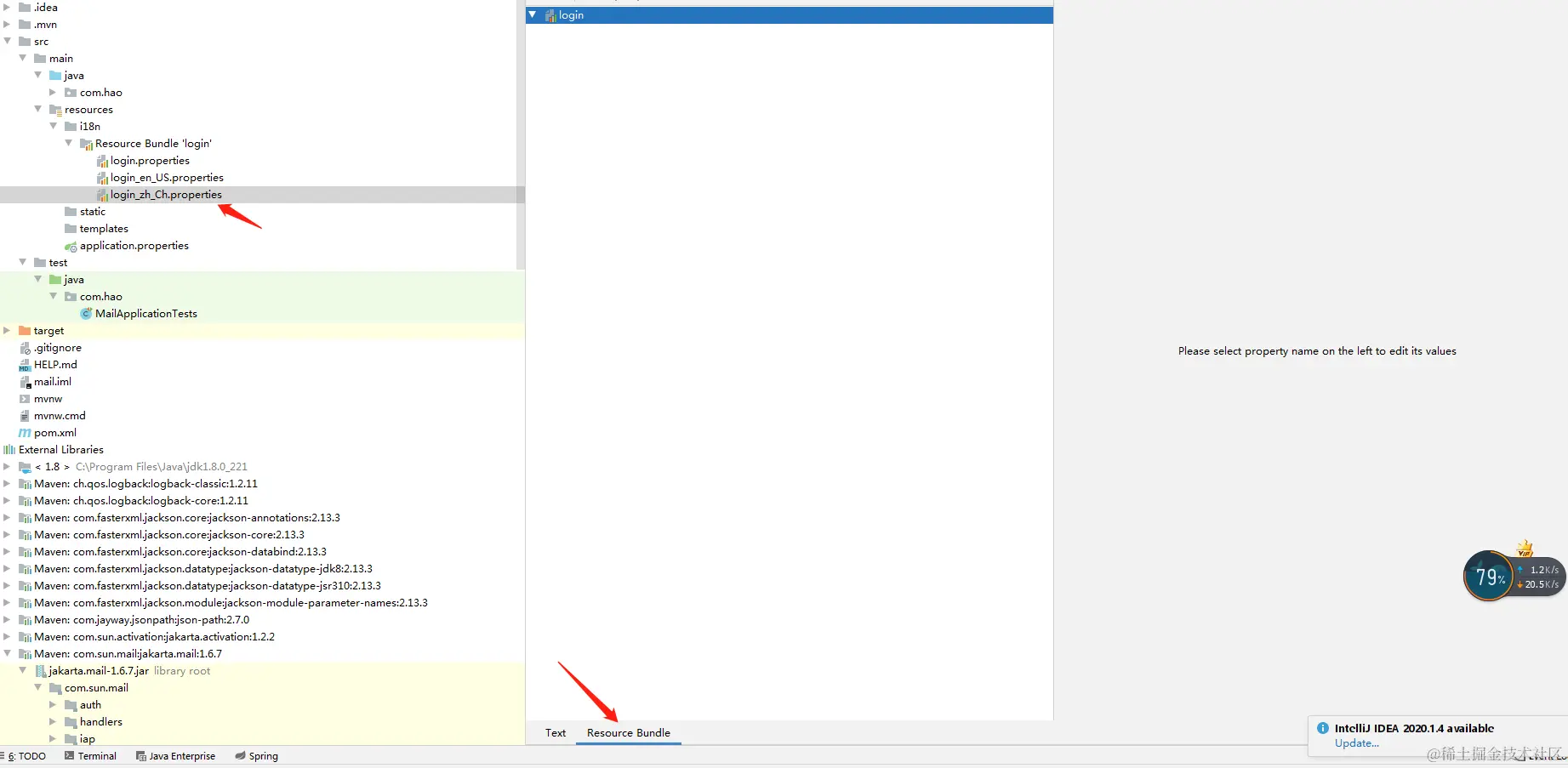Click the jakarta.mail-1.6.7.jar archive icon

click(x=40, y=671)
